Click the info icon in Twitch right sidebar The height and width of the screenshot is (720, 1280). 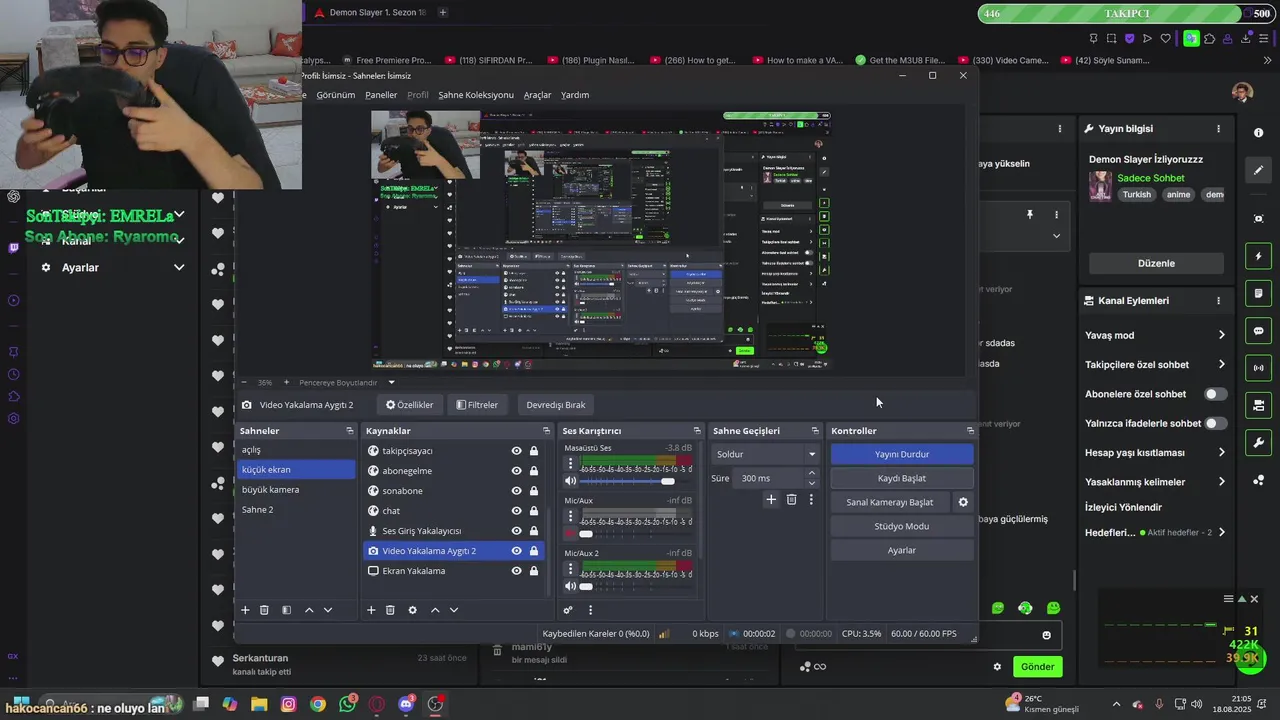[1258, 133]
